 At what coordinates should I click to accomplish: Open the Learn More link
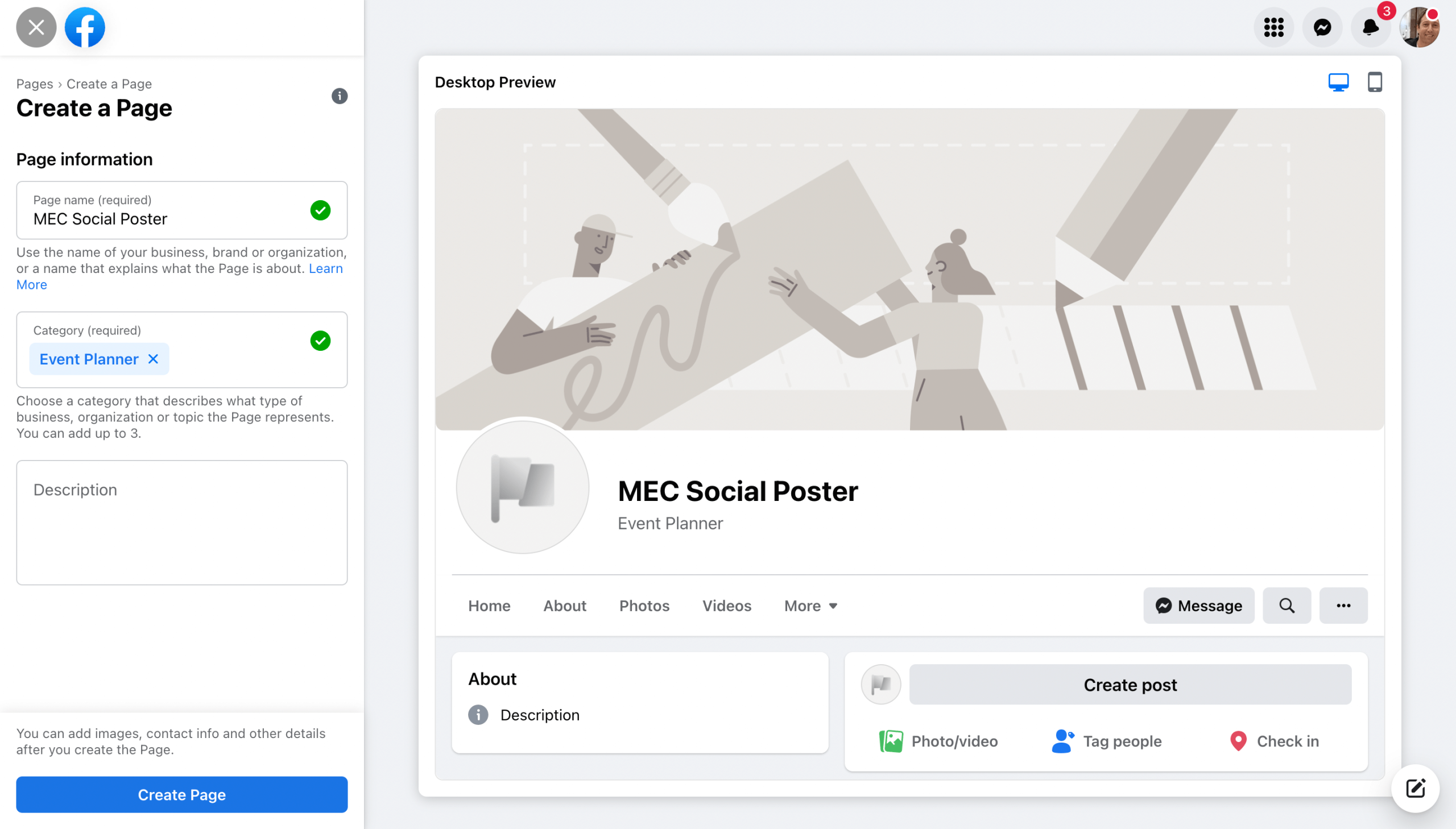tap(326, 269)
